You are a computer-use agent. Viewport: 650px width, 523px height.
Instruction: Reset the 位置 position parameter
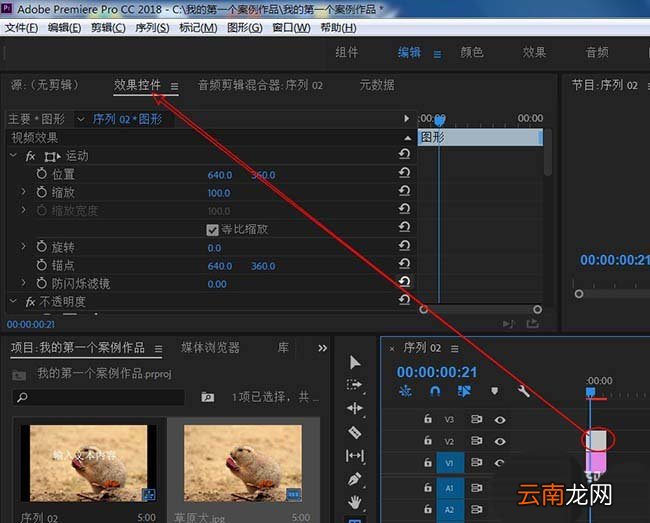click(x=404, y=172)
